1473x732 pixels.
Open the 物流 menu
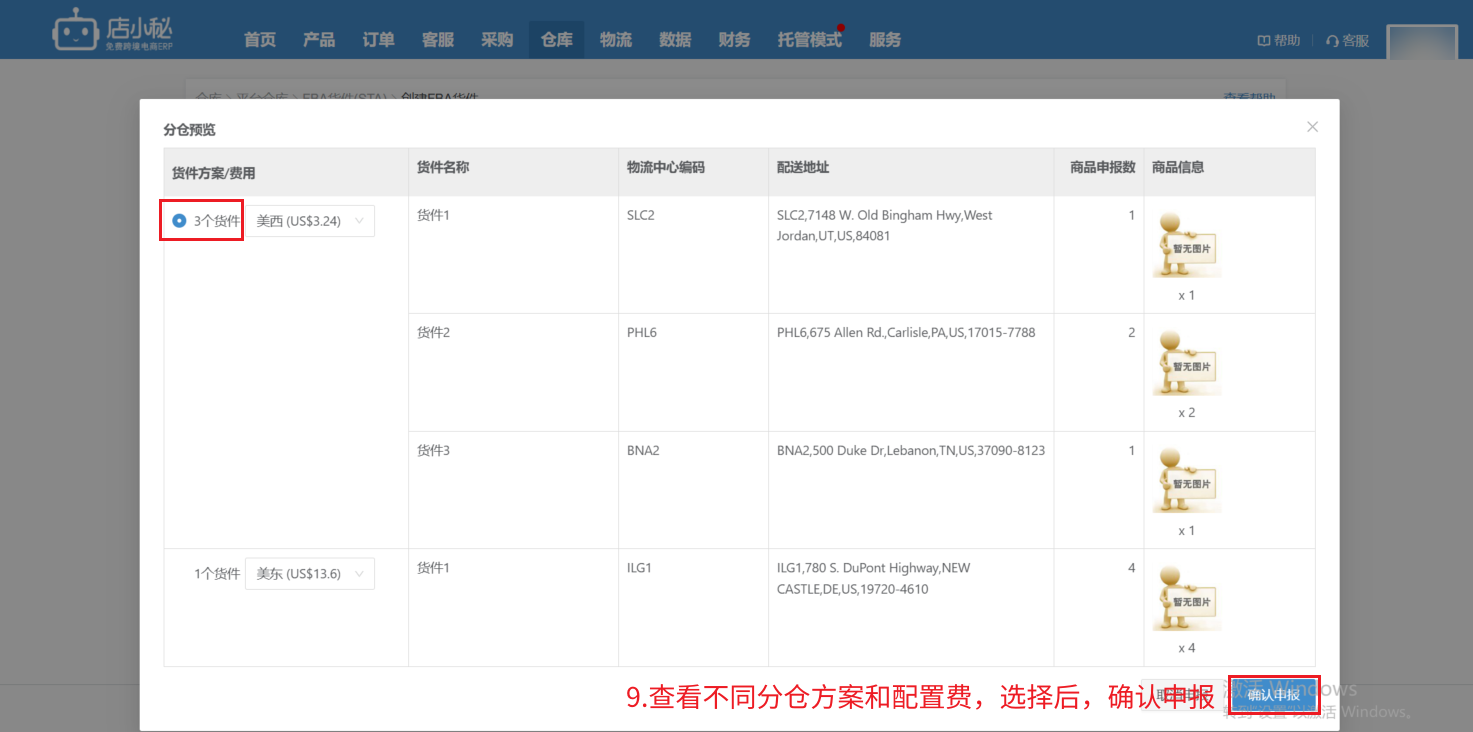[616, 40]
